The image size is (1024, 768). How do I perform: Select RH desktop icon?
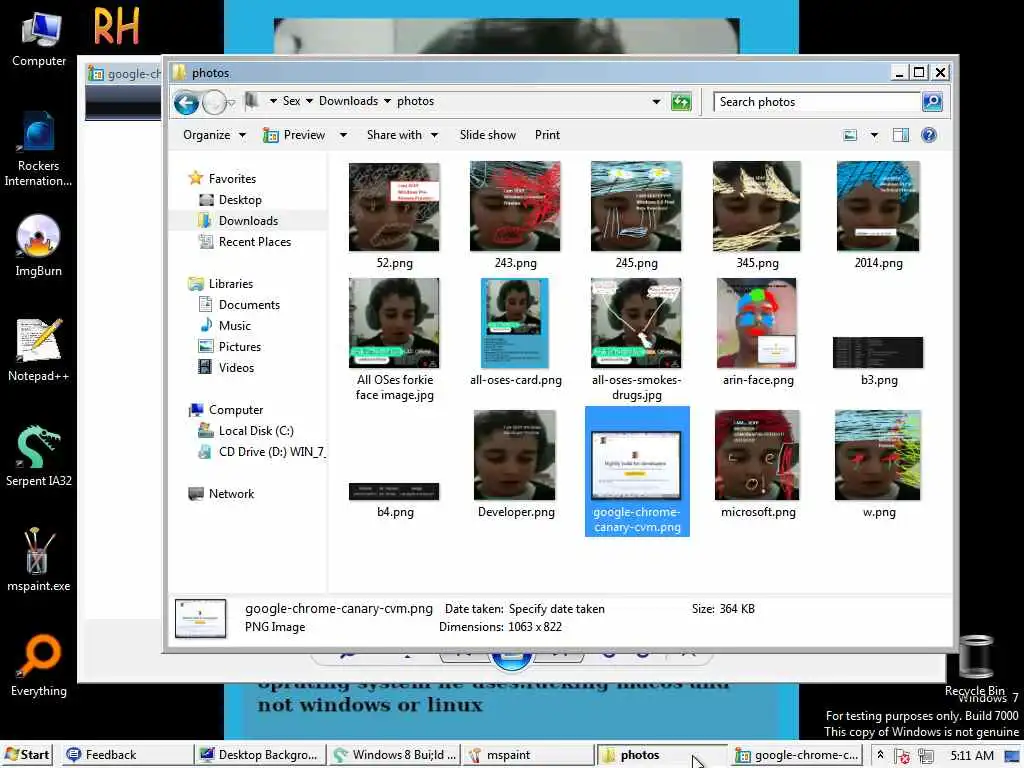click(116, 26)
